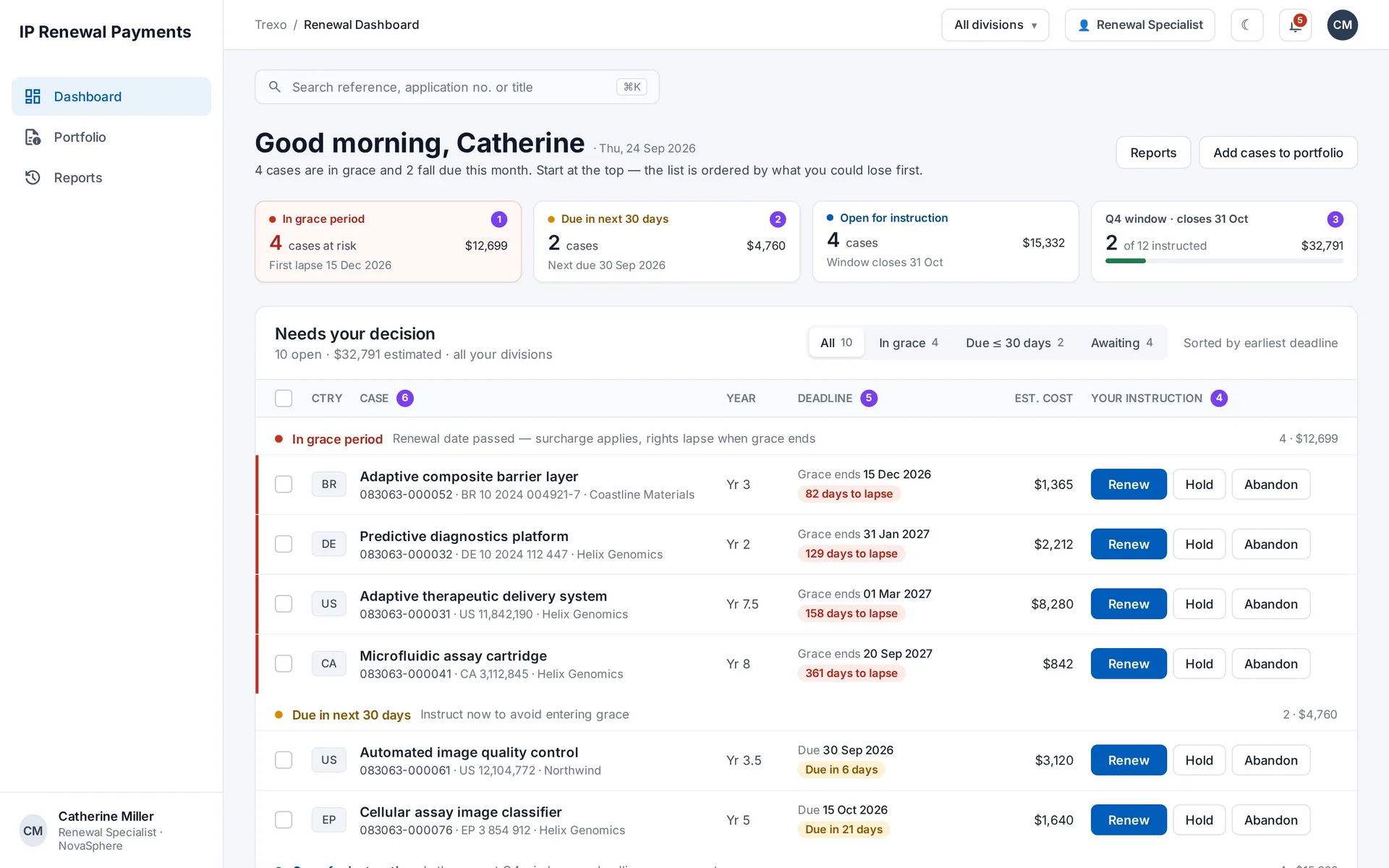
Task: Click the Renewal Specialist role button
Action: (x=1139, y=25)
